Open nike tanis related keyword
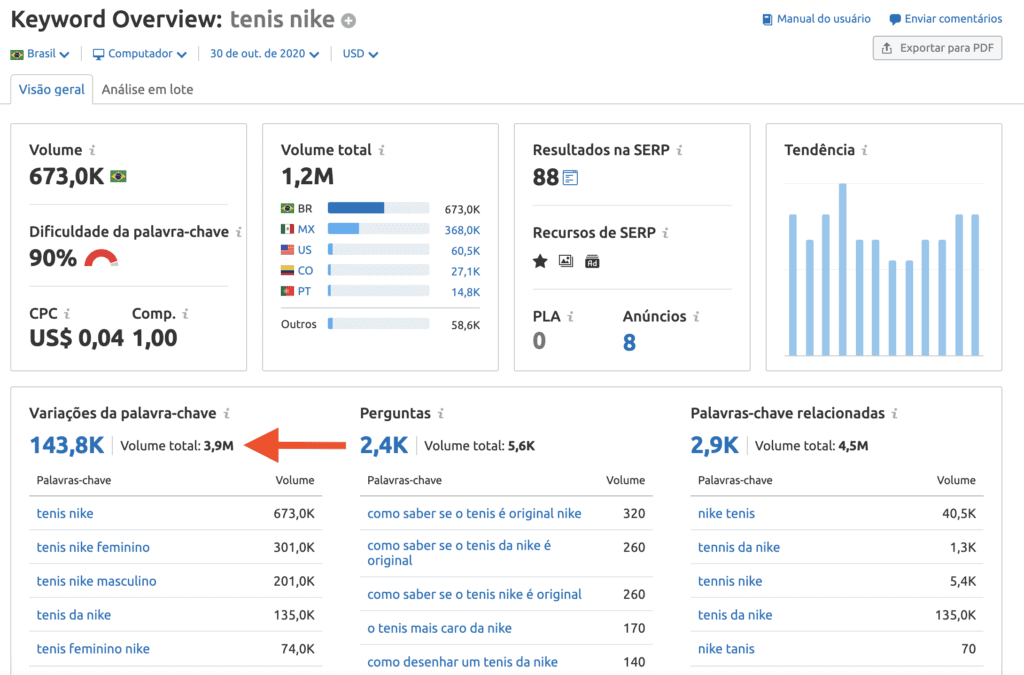Image resolution: width=1024 pixels, height=675 pixels. (x=726, y=650)
